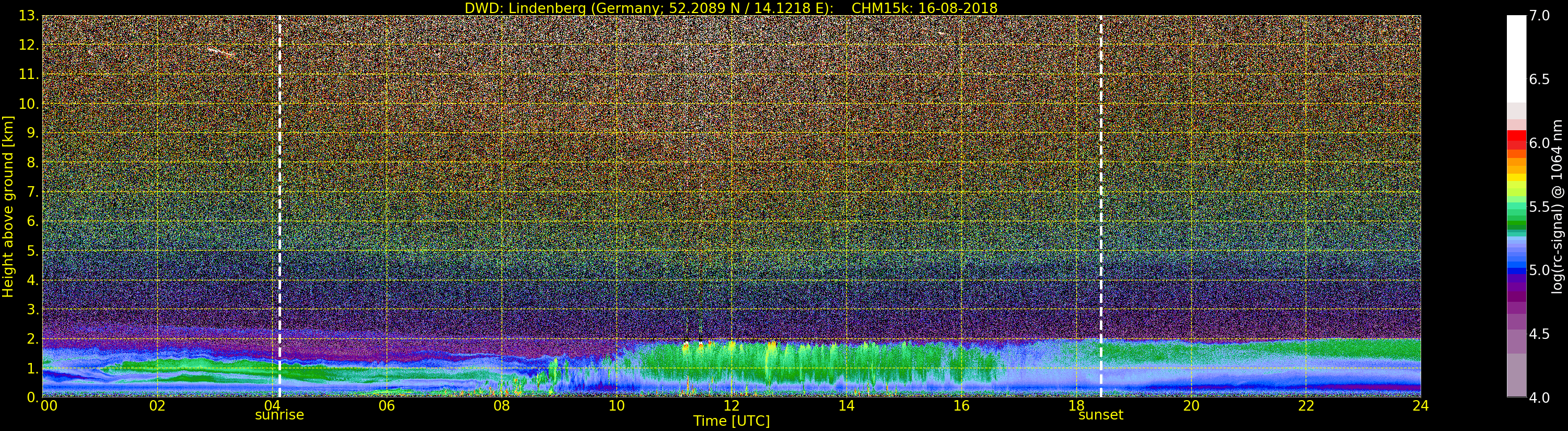Click the '5.5' colorbar tick value
Screen dimensions: 1568x431
click(x=1539, y=207)
